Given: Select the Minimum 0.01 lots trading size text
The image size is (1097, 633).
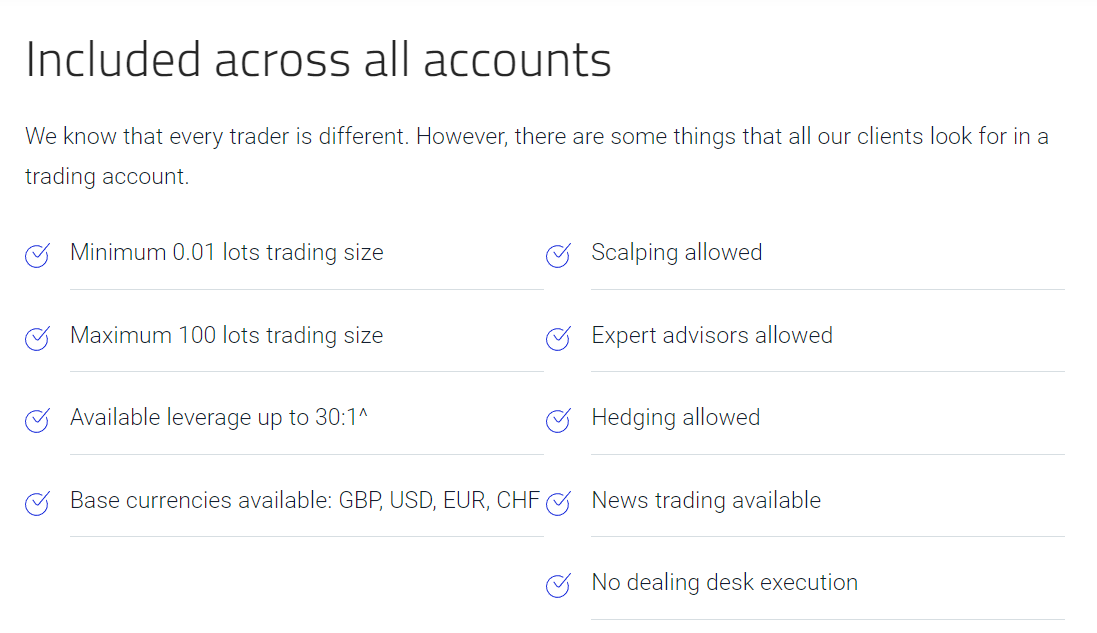Looking at the screenshot, I should tap(227, 253).
